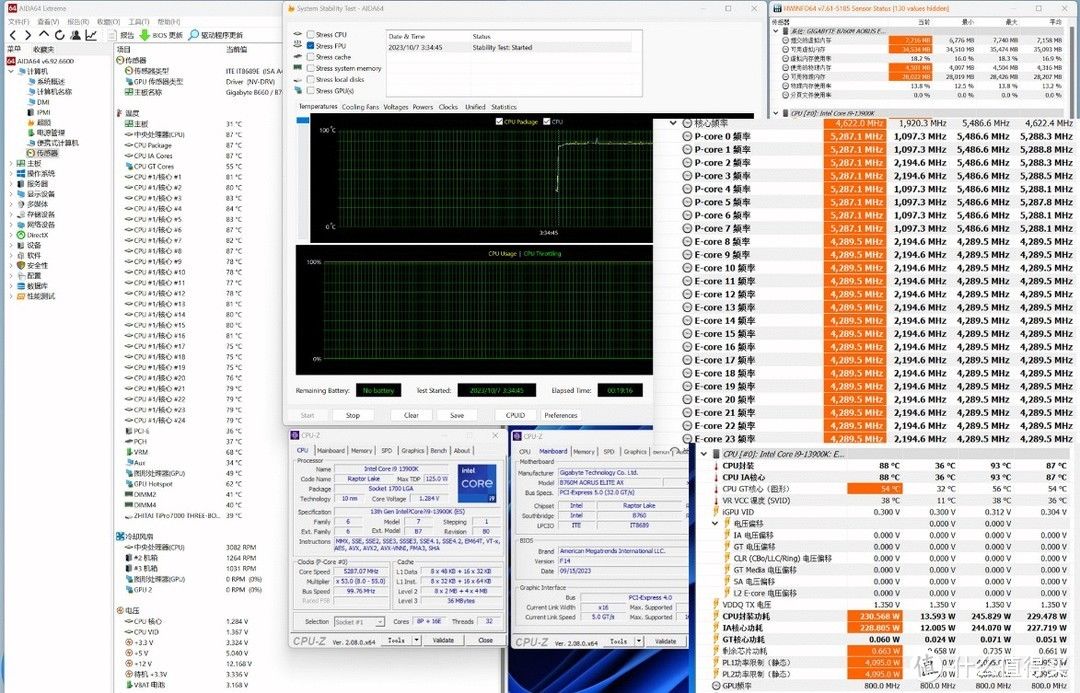
Task: Select the Stability Test: Started log row
Action: (x=510, y=48)
